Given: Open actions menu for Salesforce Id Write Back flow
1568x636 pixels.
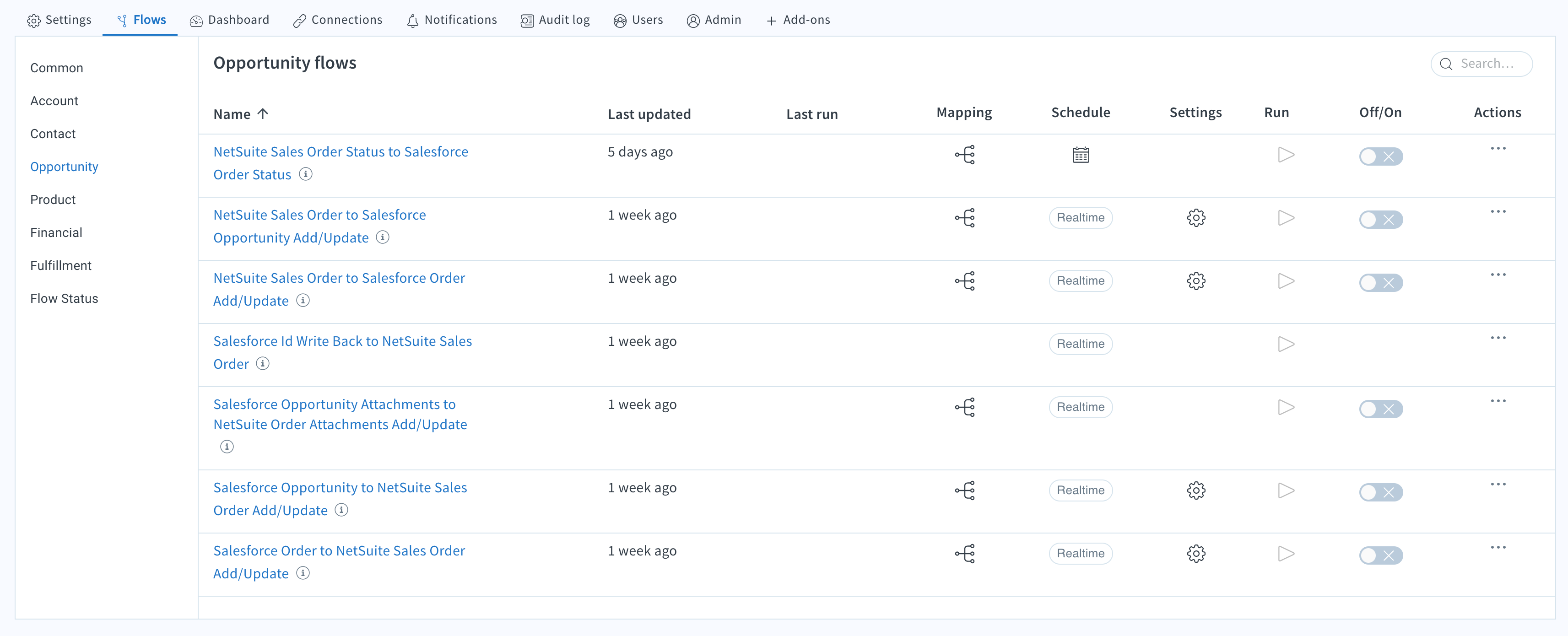Looking at the screenshot, I should 1498,339.
